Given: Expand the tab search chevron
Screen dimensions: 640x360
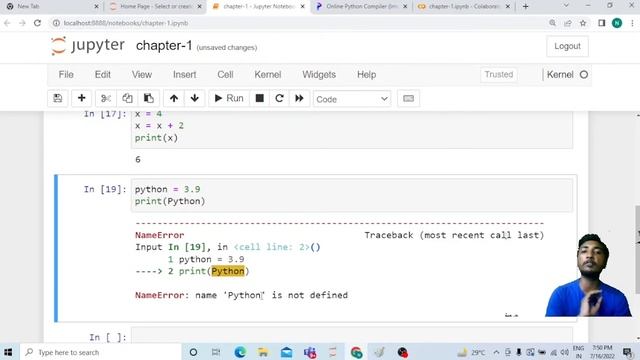Looking at the screenshot, I should click(566, 6).
